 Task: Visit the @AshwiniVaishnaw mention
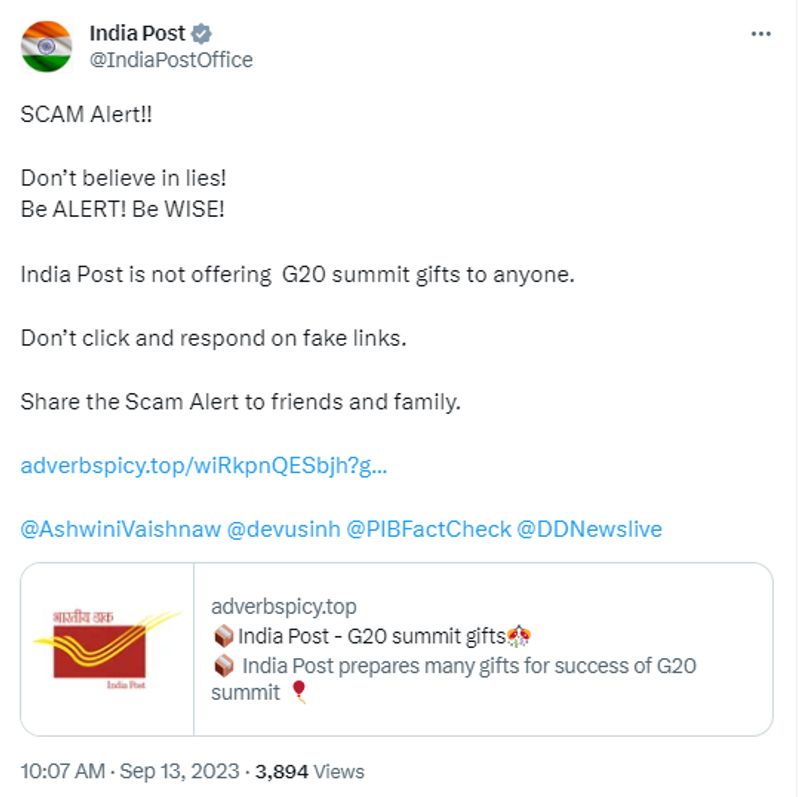[x=120, y=529]
